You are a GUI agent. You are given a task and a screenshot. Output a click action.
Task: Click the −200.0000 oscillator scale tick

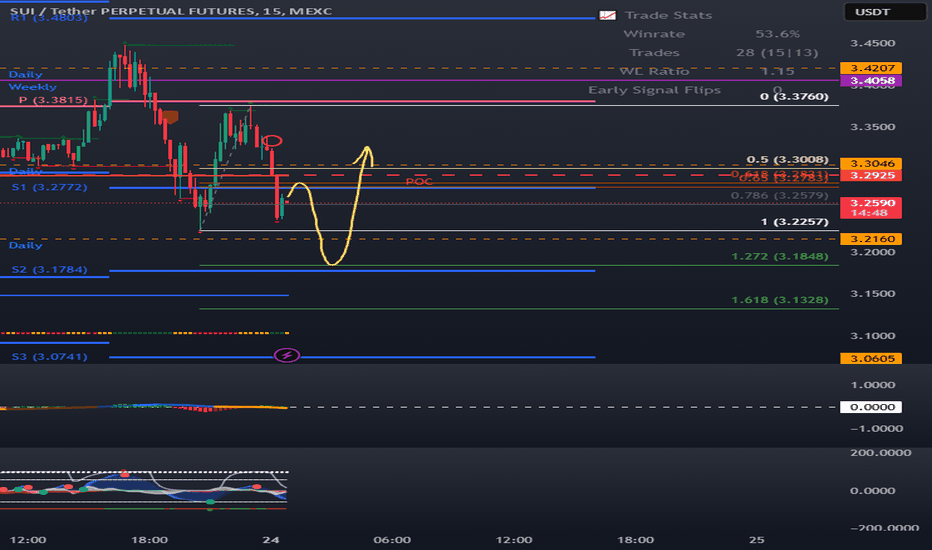(884, 527)
